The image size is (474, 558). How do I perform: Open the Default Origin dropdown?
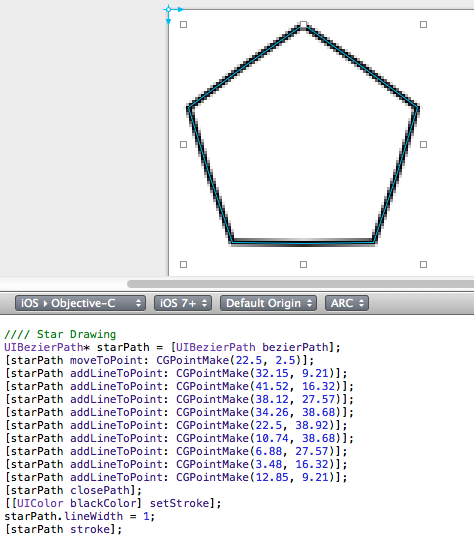(268, 303)
